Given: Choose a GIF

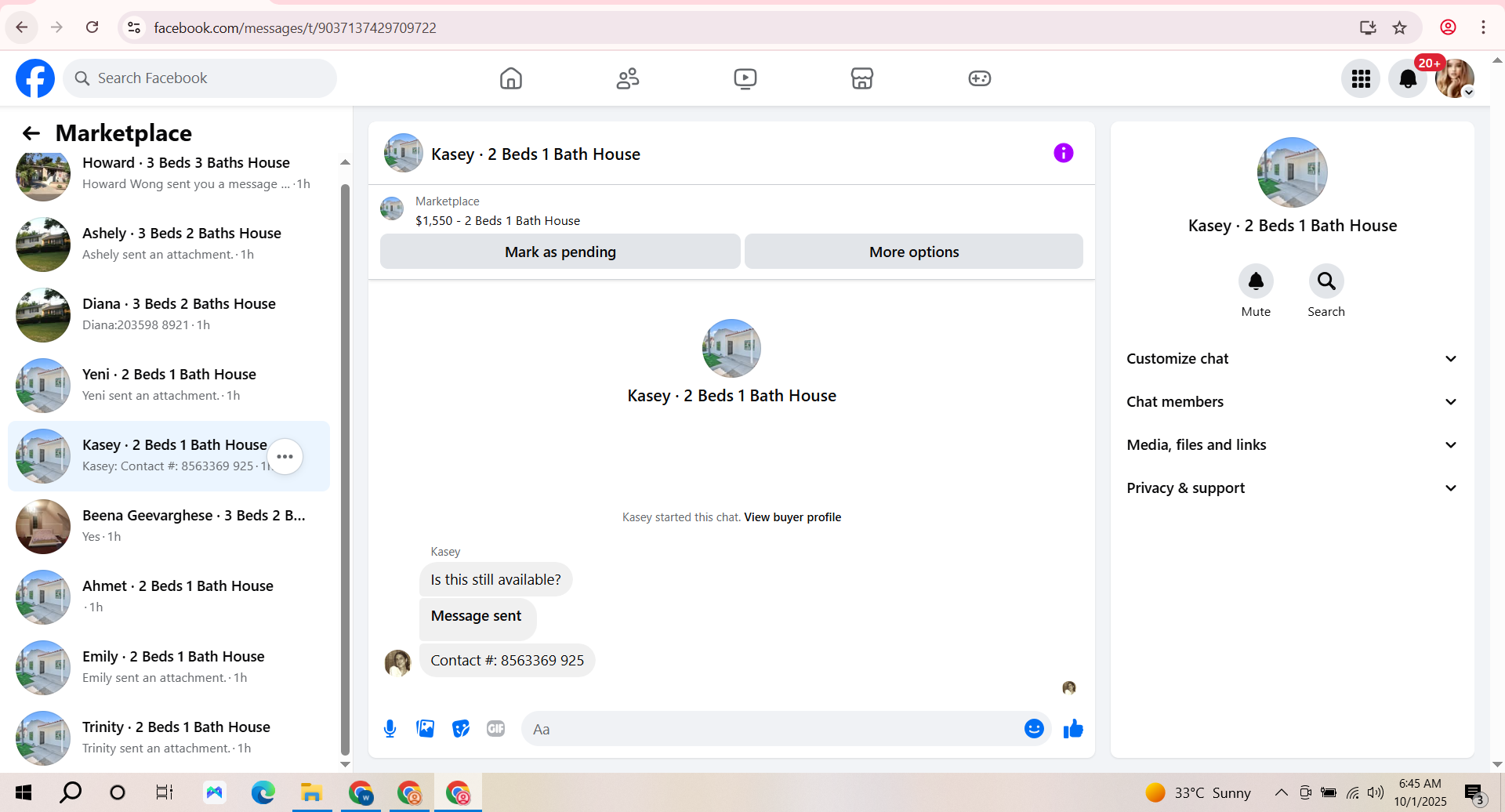Looking at the screenshot, I should [495, 729].
